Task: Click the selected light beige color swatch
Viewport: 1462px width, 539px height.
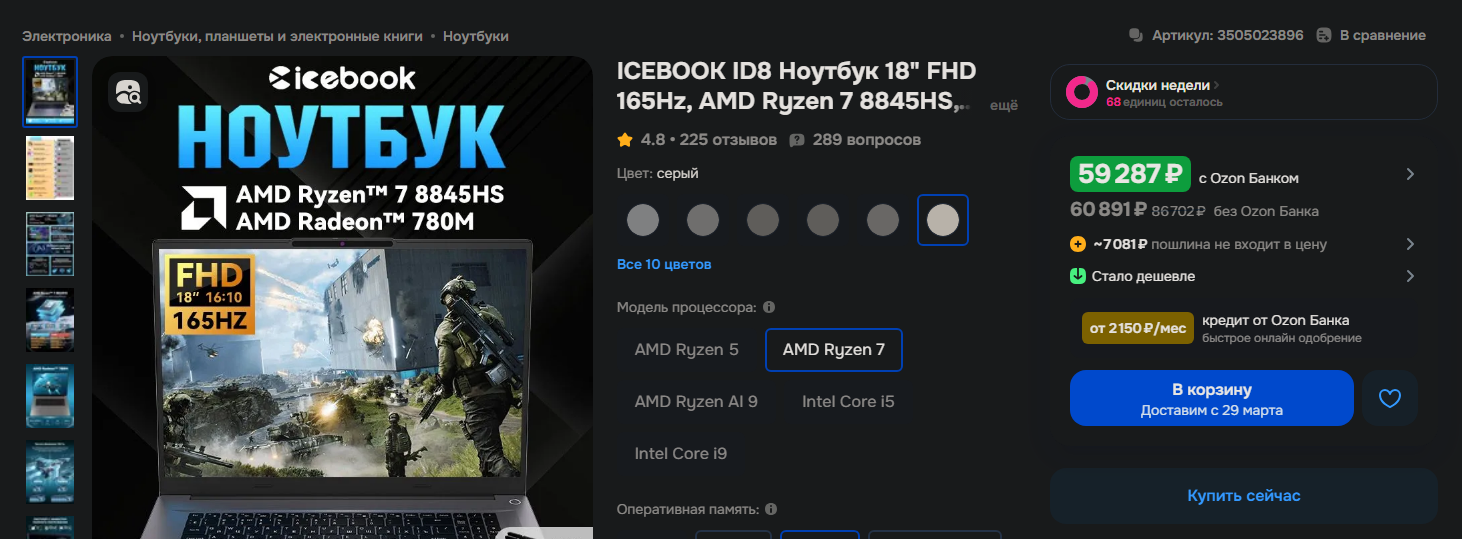Action: pos(943,220)
